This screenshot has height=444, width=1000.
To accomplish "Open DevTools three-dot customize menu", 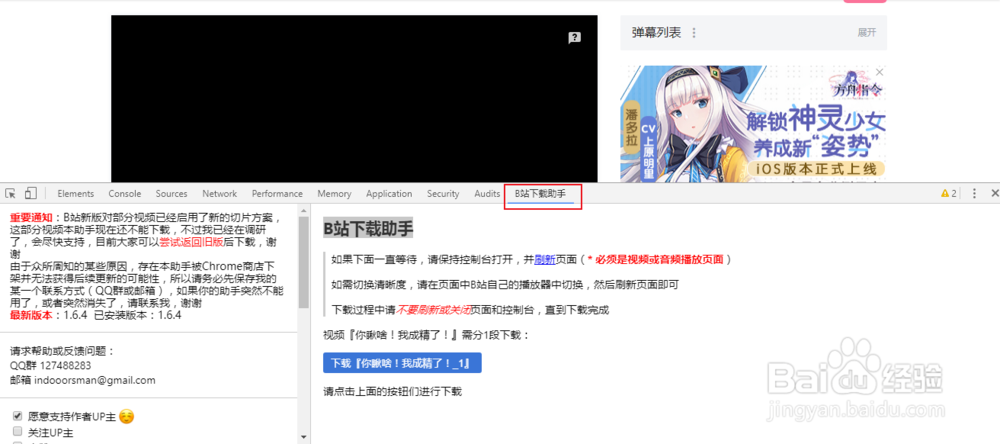I will [974, 193].
